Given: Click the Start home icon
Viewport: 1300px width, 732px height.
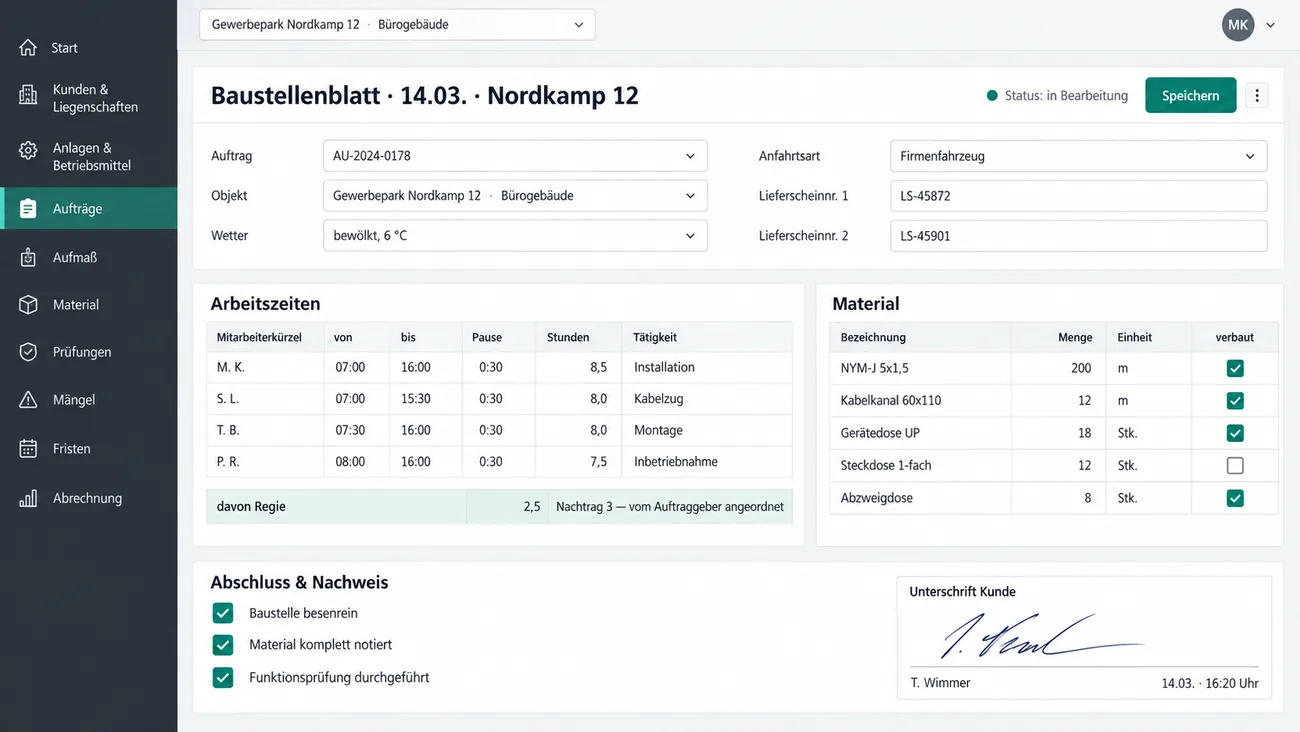Looking at the screenshot, I should tap(28, 47).
